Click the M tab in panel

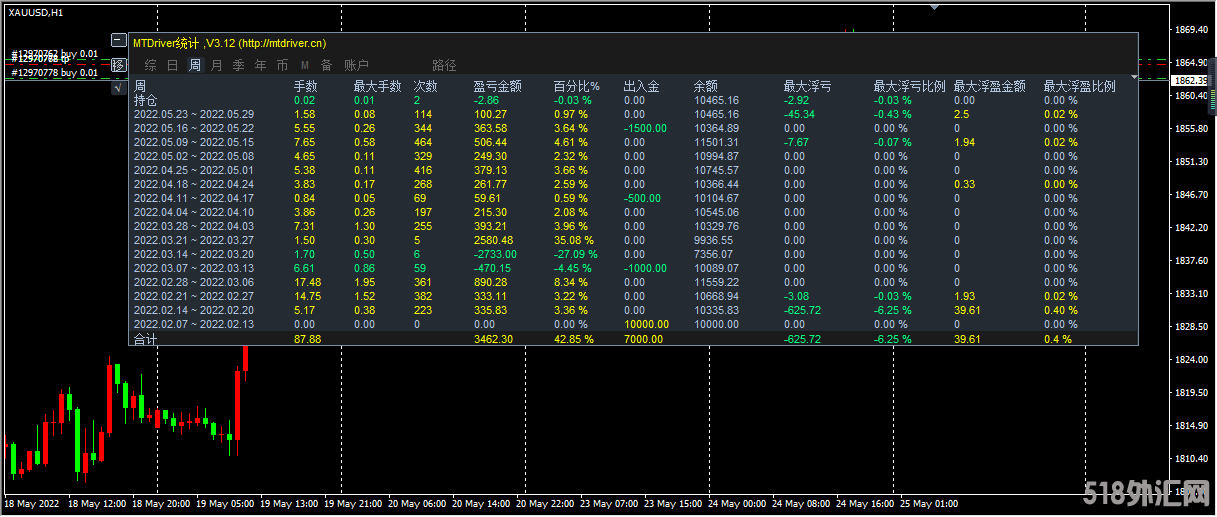[x=304, y=65]
